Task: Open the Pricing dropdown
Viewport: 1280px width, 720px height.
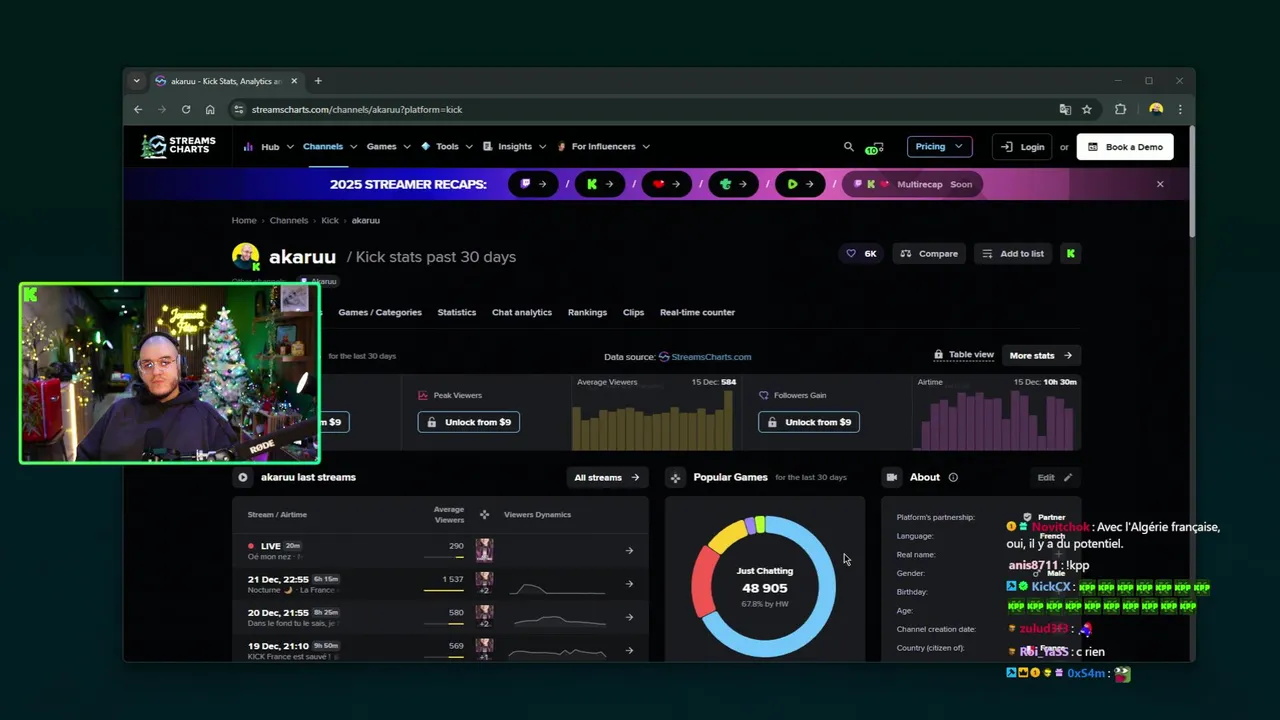Action: 939,147
